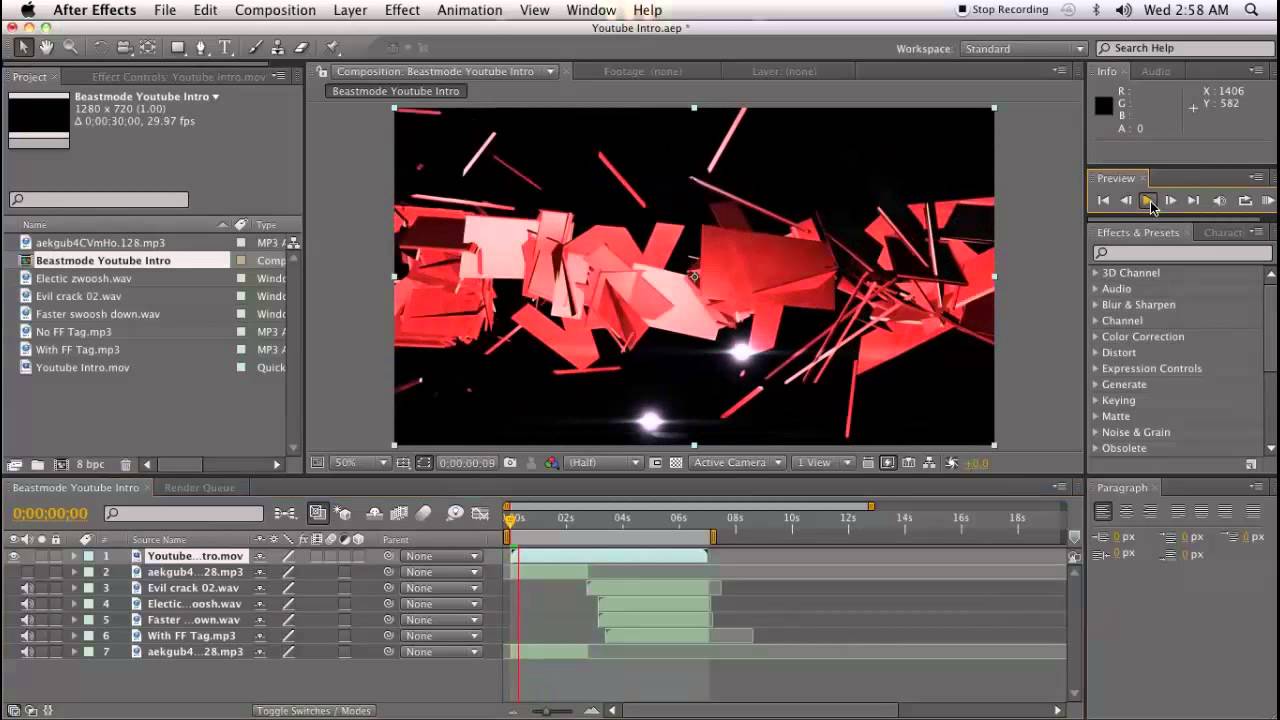Image resolution: width=1280 pixels, height=720 pixels.
Task: Select the Zoom magnifier tool
Action: 70,47
